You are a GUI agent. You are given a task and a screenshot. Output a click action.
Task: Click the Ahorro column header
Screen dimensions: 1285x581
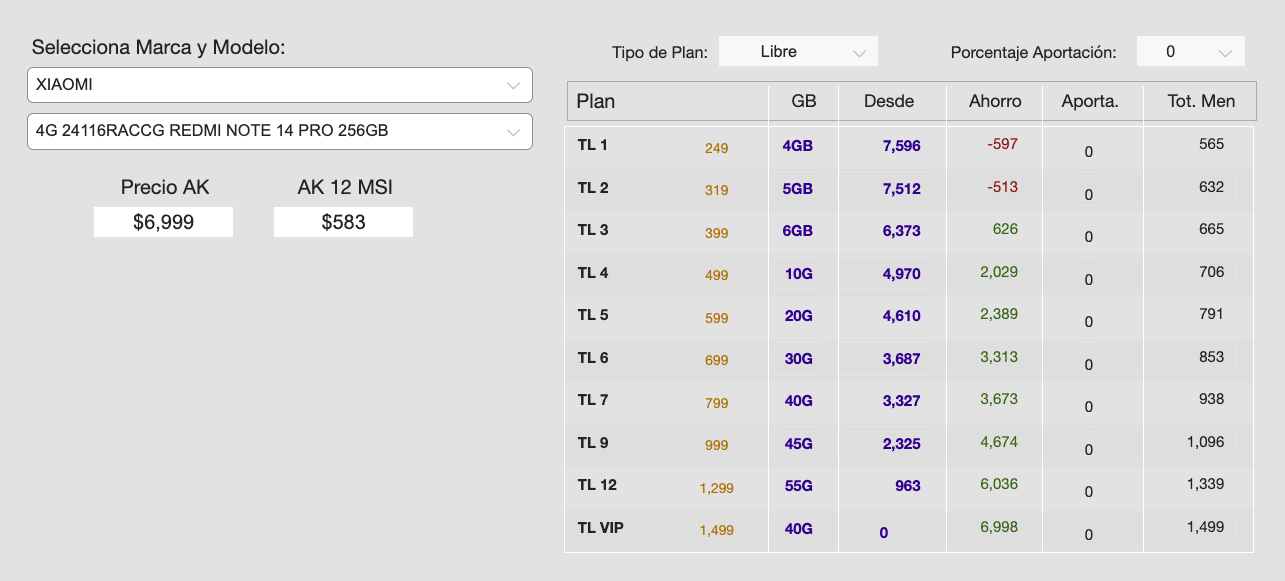(995, 101)
